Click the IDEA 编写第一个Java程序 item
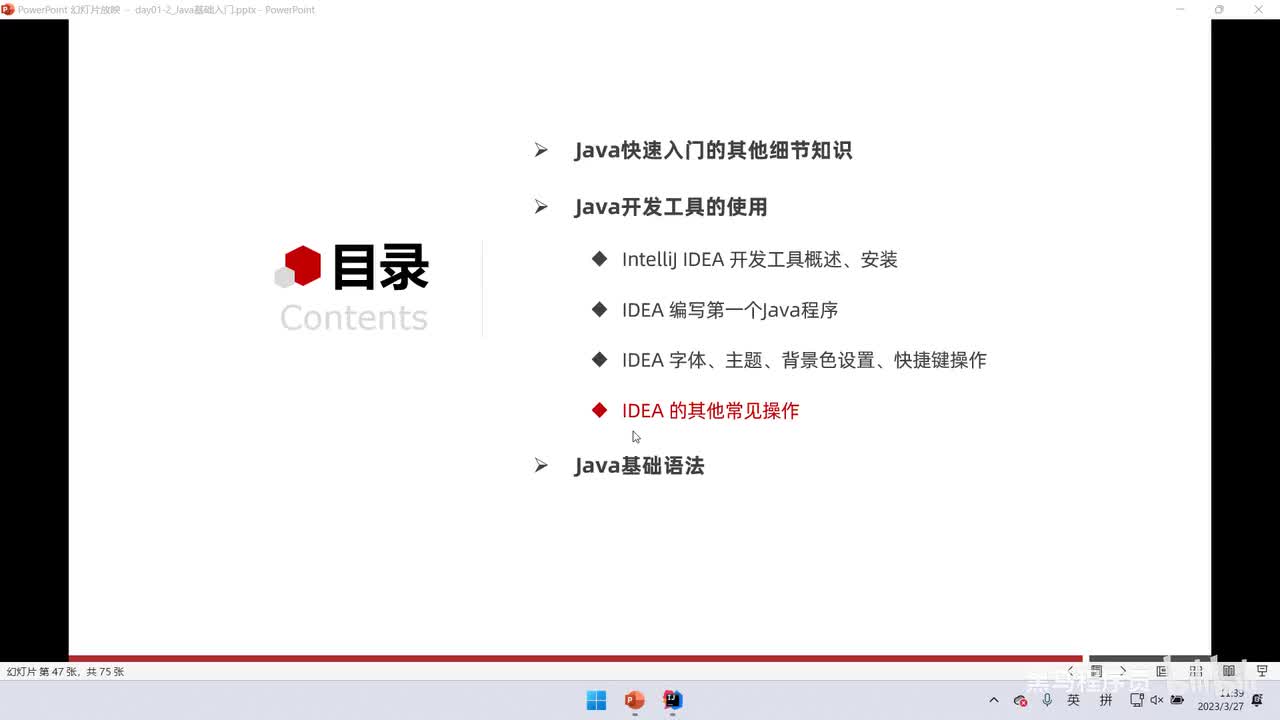This screenshot has height=720, width=1280. pyautogui.click(x=730, y=310)
